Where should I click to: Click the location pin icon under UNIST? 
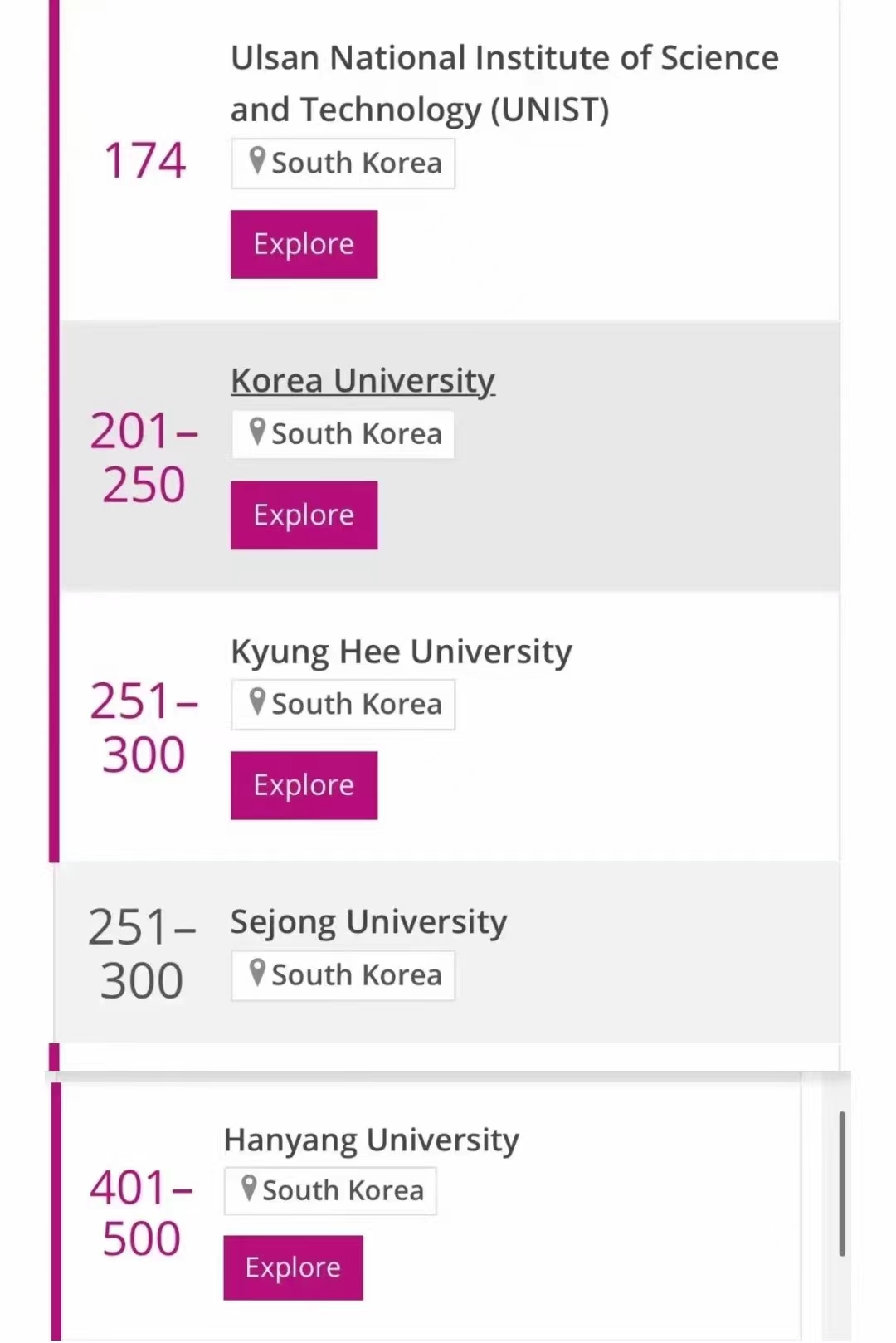coord(257,160)
